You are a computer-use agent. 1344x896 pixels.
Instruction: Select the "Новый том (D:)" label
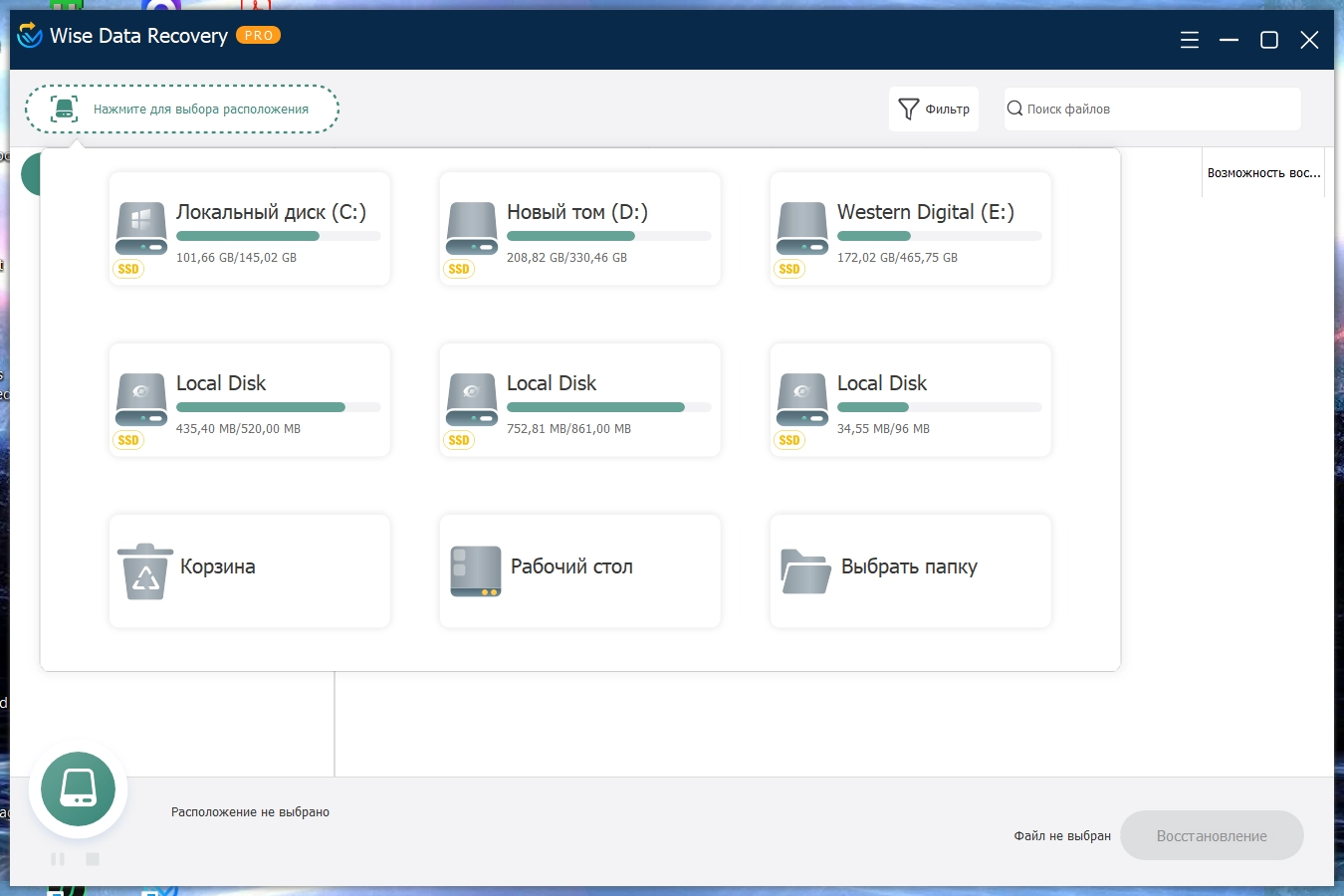click(577, 212)
